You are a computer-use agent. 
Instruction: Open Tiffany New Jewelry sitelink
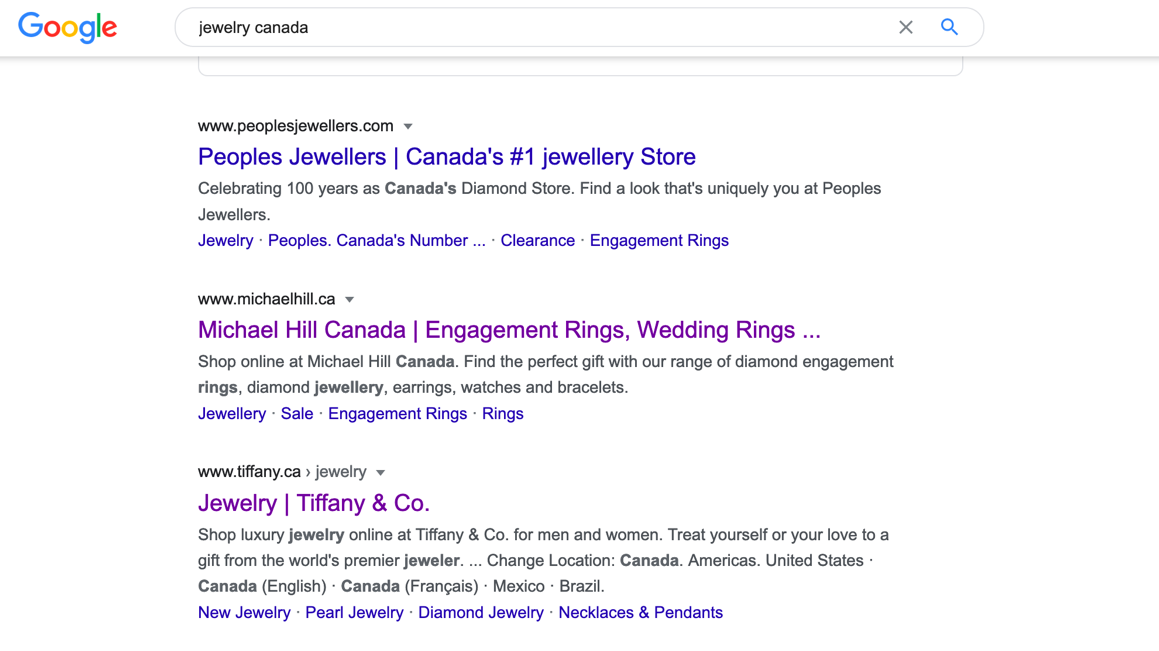244,613
